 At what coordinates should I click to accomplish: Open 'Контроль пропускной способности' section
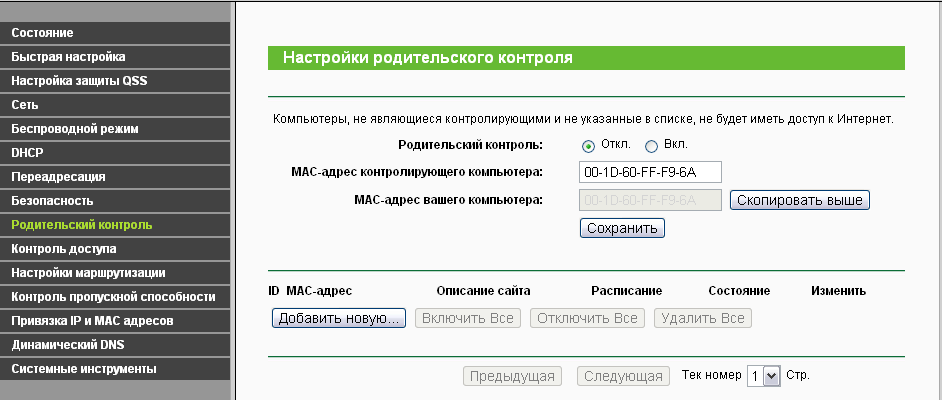(x=113, y=297)
